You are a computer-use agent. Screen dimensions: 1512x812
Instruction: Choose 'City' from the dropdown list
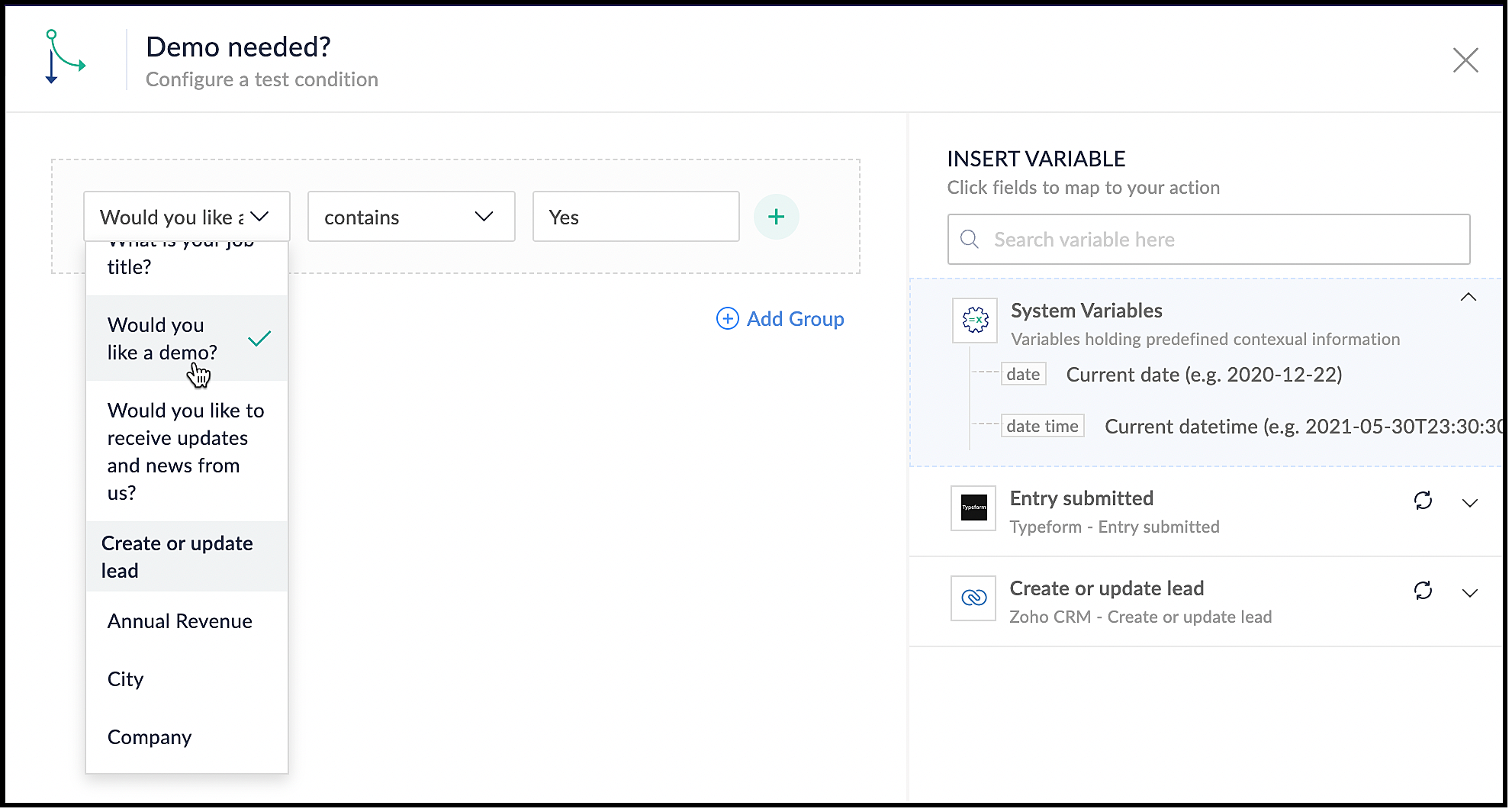coord(187,680)
